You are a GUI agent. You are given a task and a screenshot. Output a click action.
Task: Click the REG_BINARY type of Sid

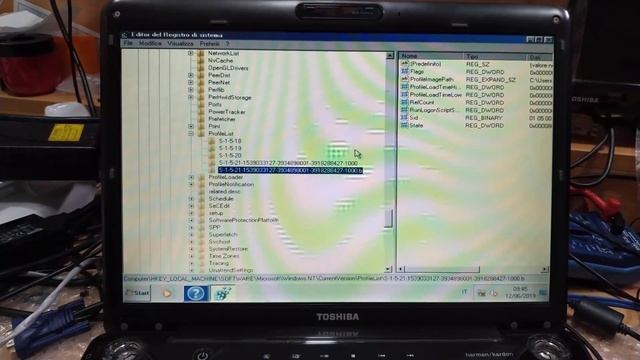click(x=484, y=118)
